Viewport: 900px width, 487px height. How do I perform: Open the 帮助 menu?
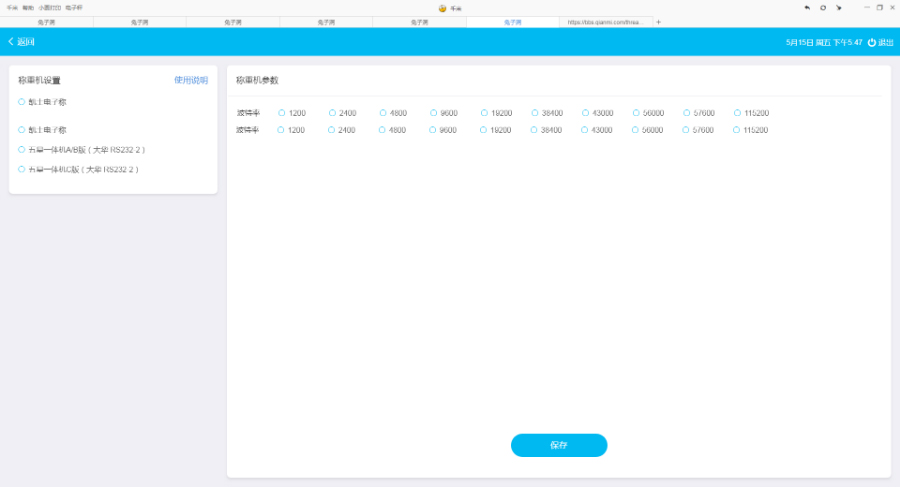(x=28, y=7)
